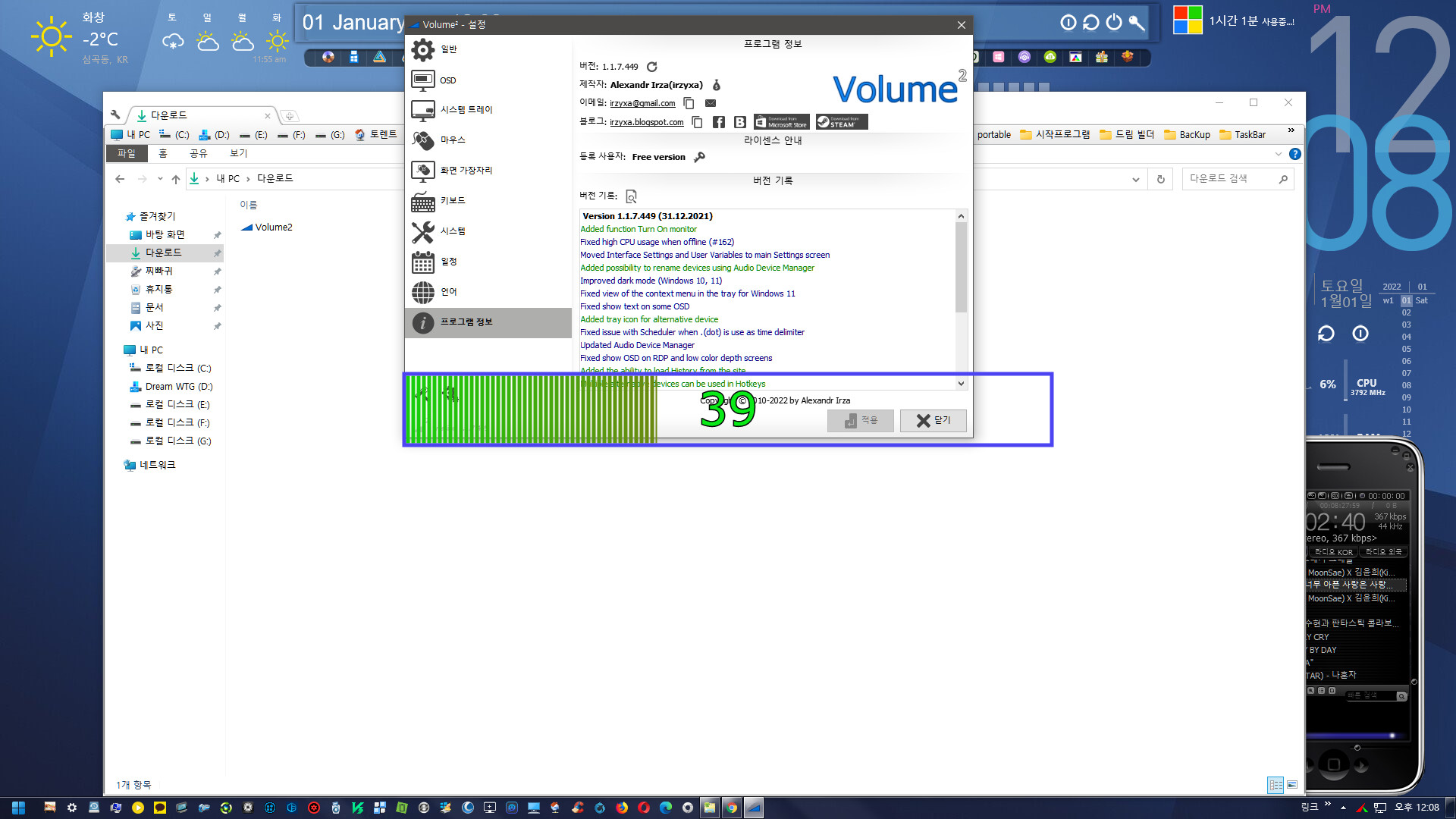Screen dimensions: 1456x819
Task: Select 네트워크 in the navigation pane
Action: click(150, 465)
